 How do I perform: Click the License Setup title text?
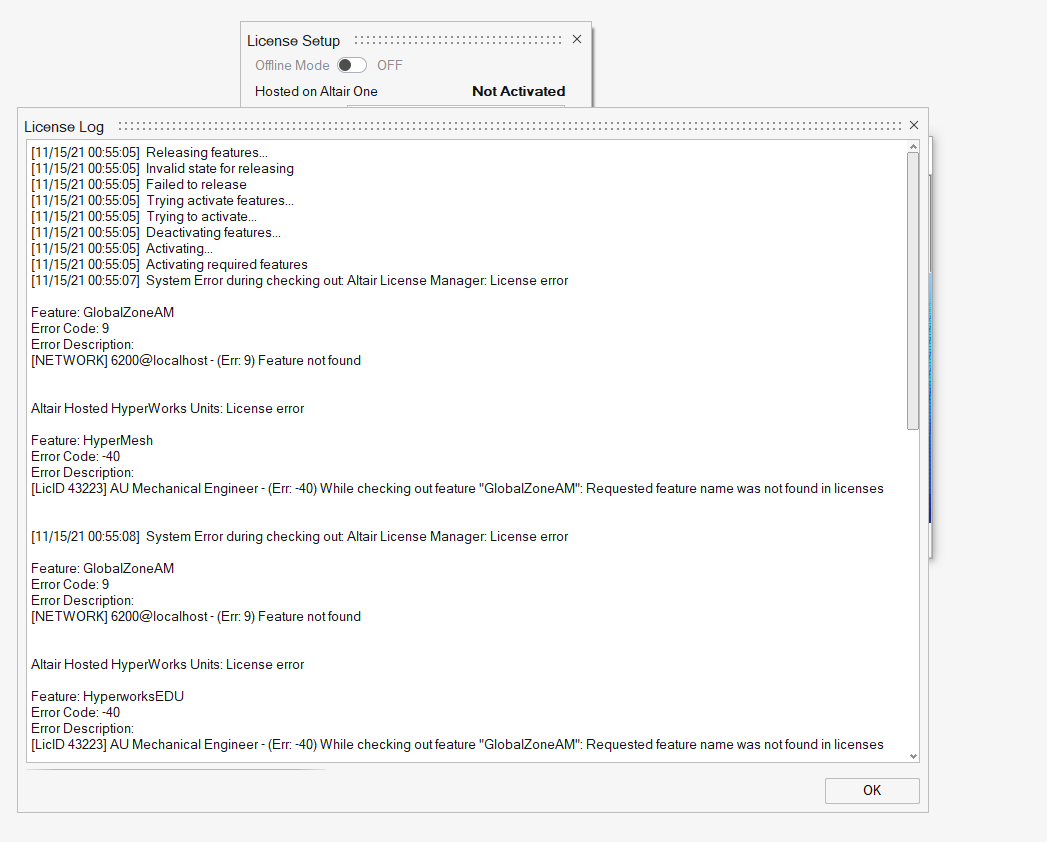click(x=293, y=41)
